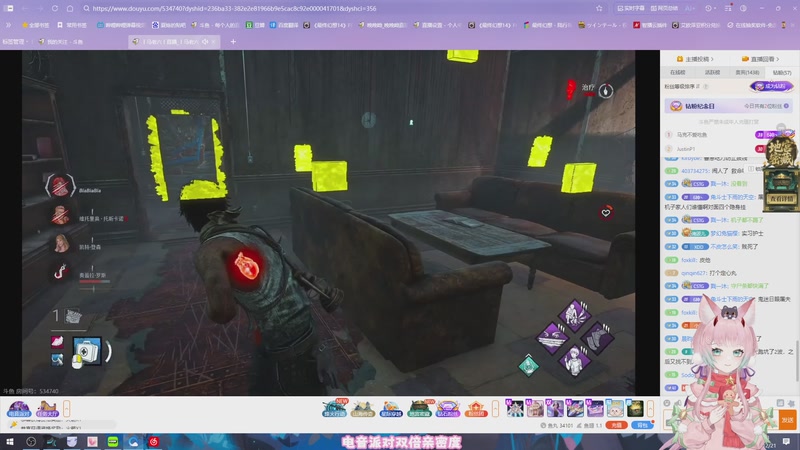Open 豆瓣 bookmark

click(x=256, y=25)
